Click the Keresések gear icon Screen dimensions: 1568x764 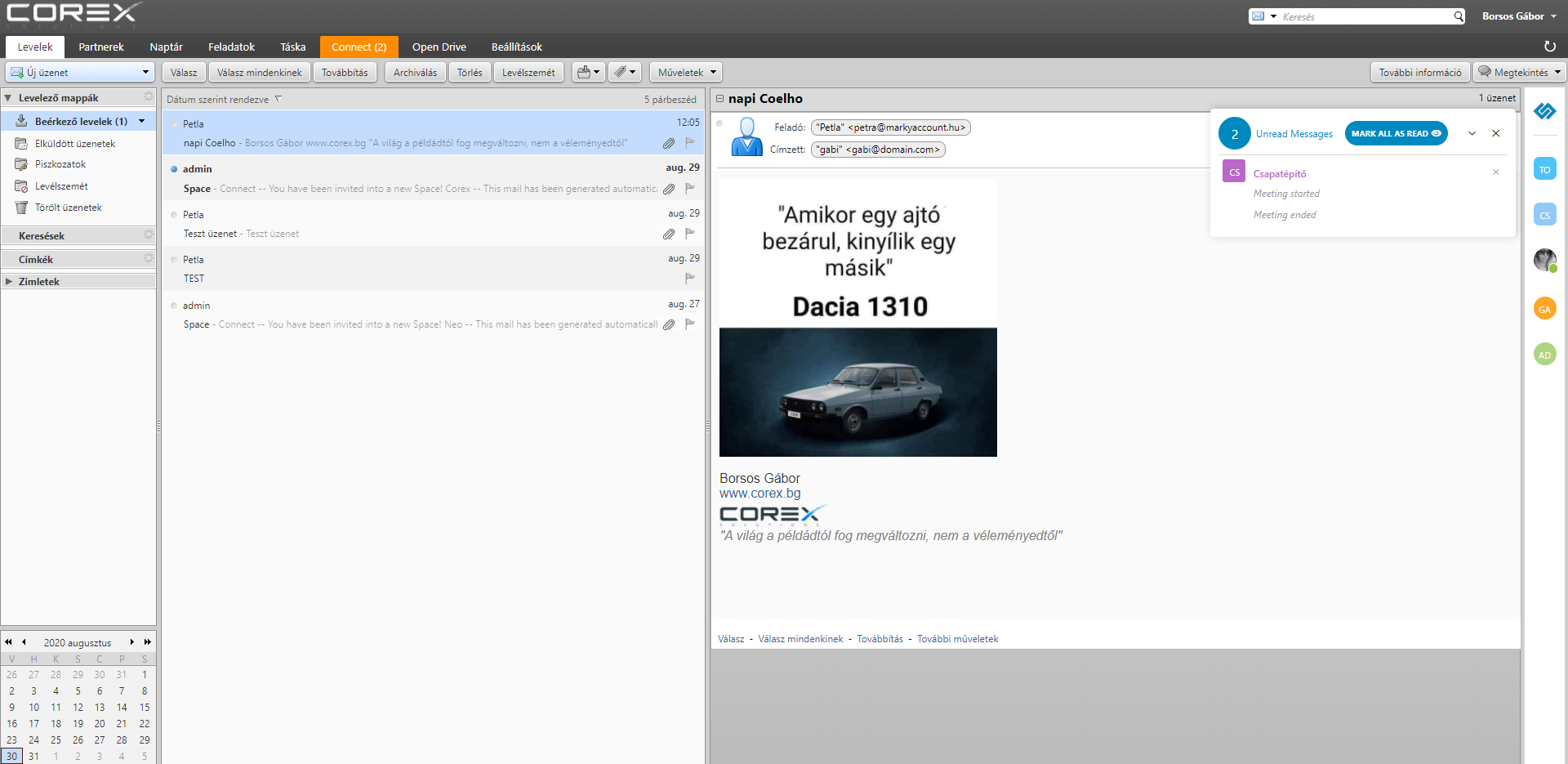coord(149,235)
